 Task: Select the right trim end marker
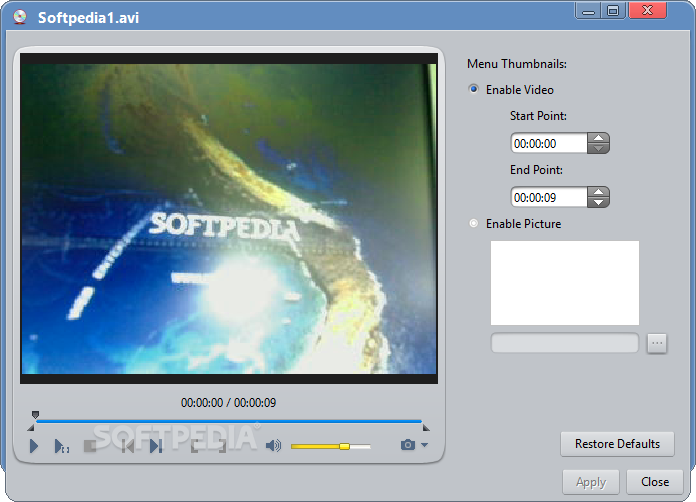(426, 427)
